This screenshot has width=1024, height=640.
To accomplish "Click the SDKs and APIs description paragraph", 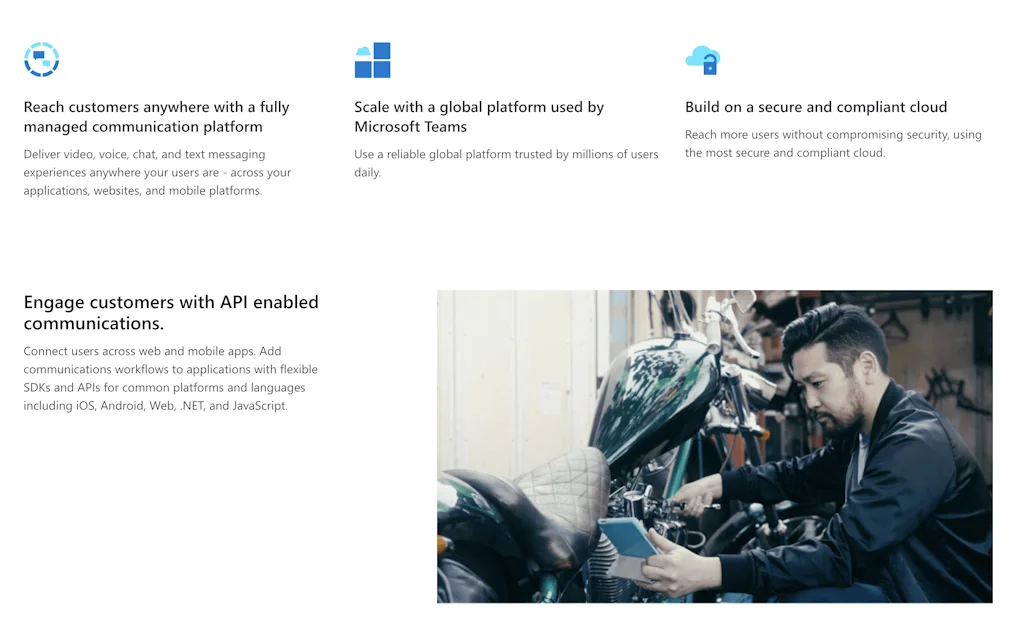I will tap(170, 378).
